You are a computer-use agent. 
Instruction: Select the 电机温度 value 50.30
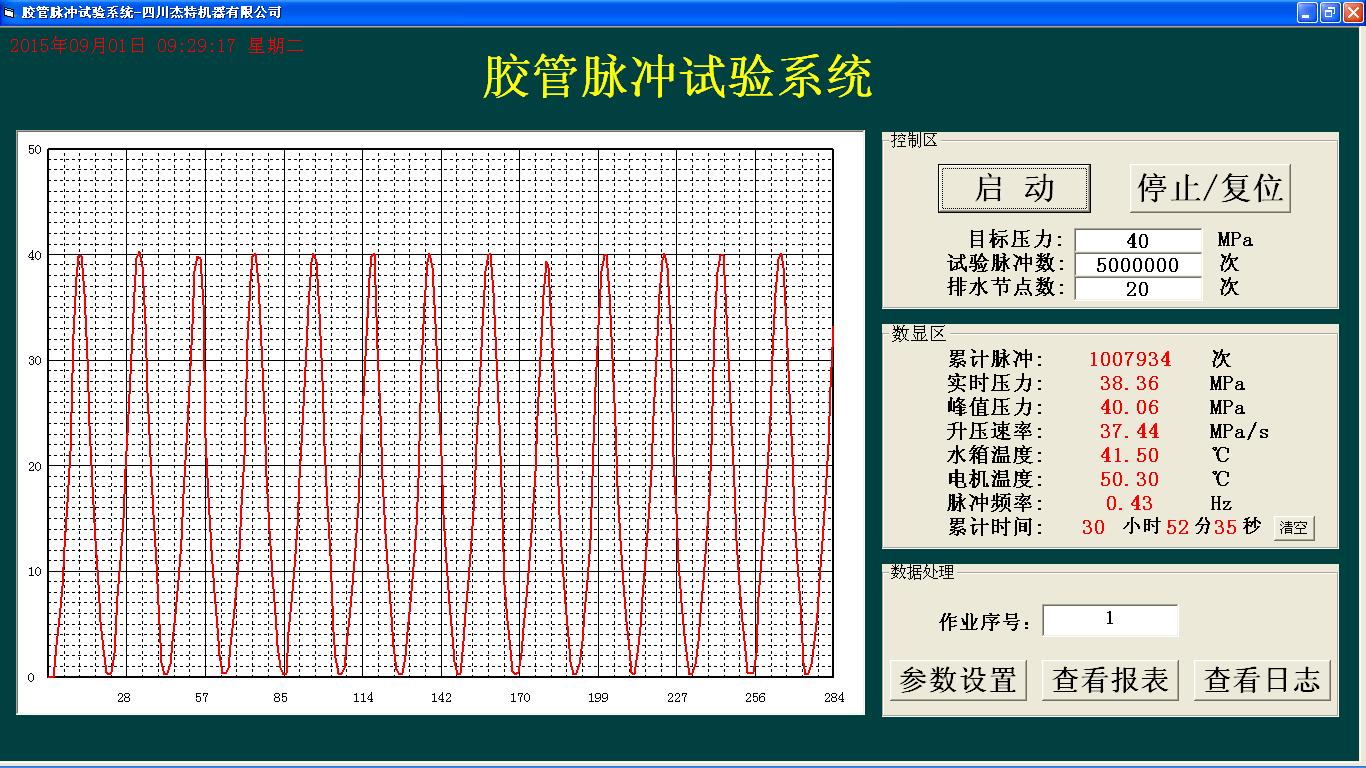point(1130,479)
